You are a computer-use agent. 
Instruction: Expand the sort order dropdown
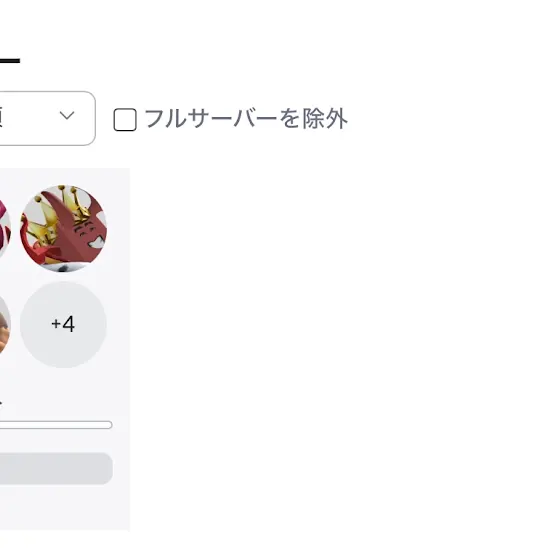tap(48, 118)
